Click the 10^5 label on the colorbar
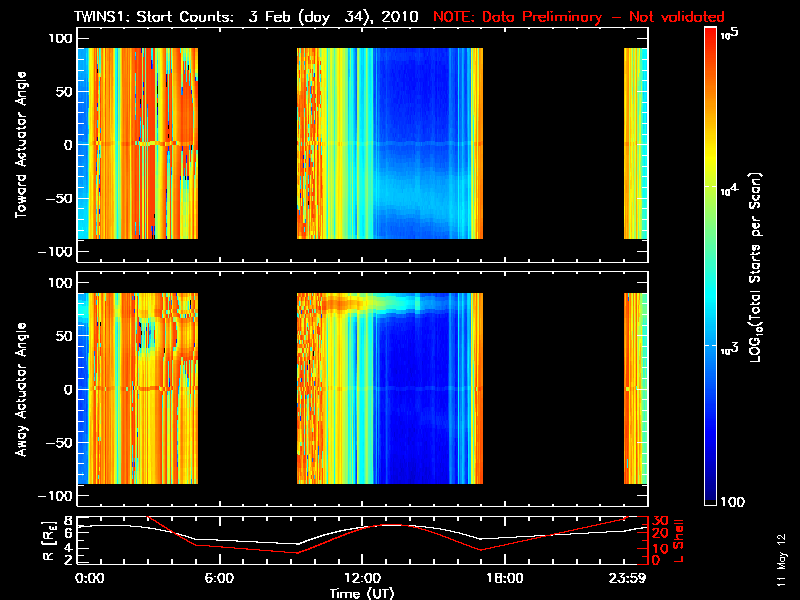This screenshot has height=600, width=800. pos(730,34)
